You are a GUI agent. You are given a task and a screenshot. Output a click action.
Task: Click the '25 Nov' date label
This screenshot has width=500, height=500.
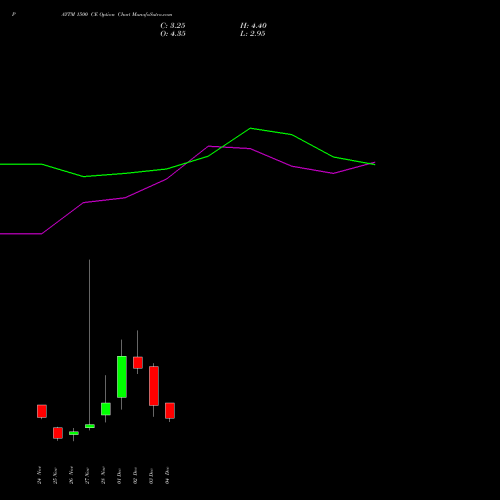(x=56, y=475)
